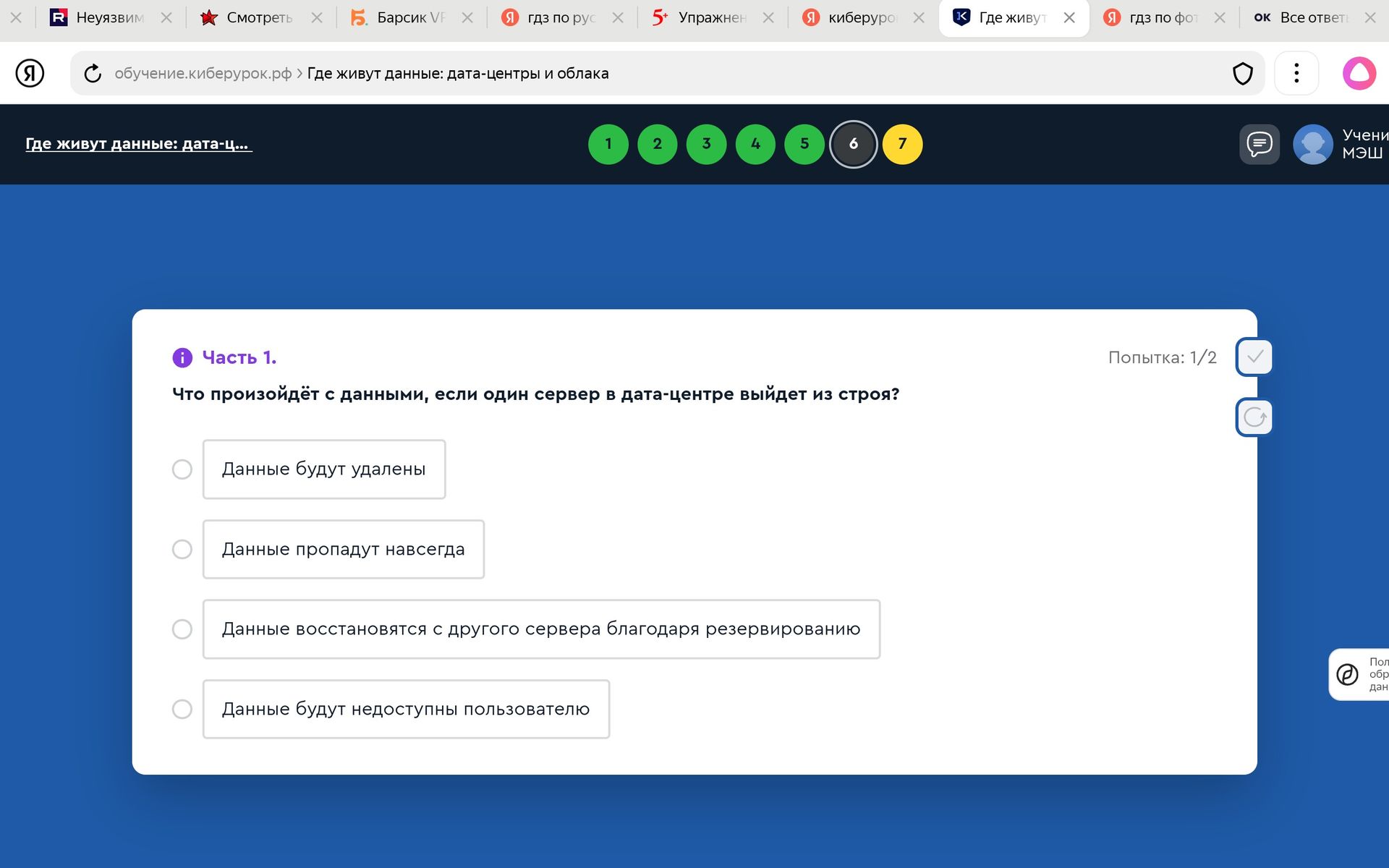Viewport: 1389px width, 868px height.
Task: Go to step 2 in progress bar
Action: pos(658,144)
